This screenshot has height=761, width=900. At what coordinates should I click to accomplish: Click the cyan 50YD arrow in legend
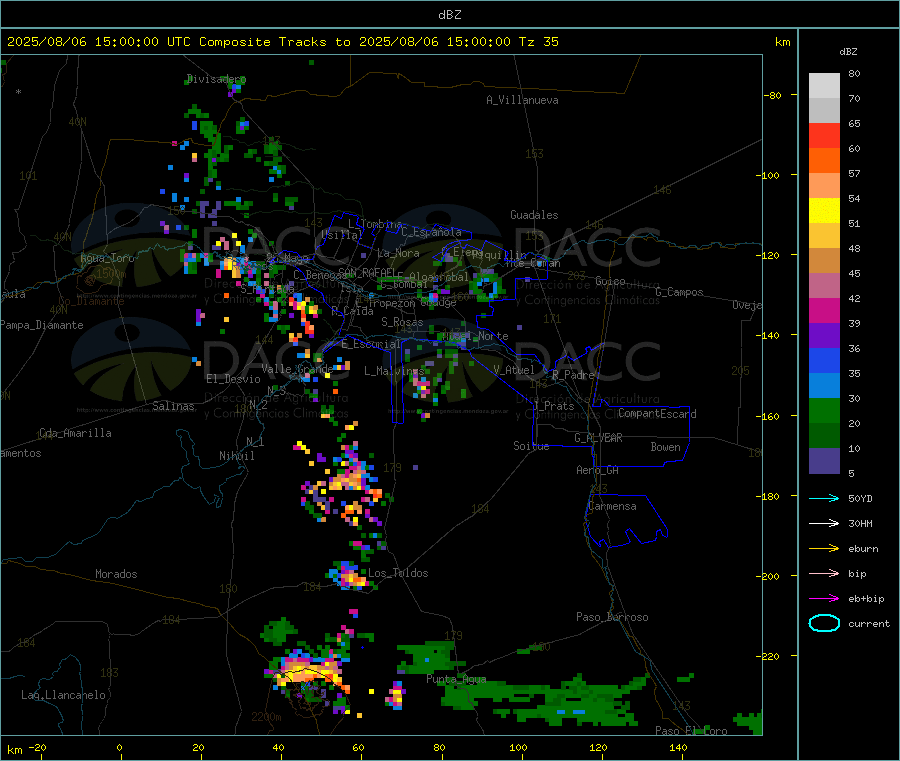point(824,498)
